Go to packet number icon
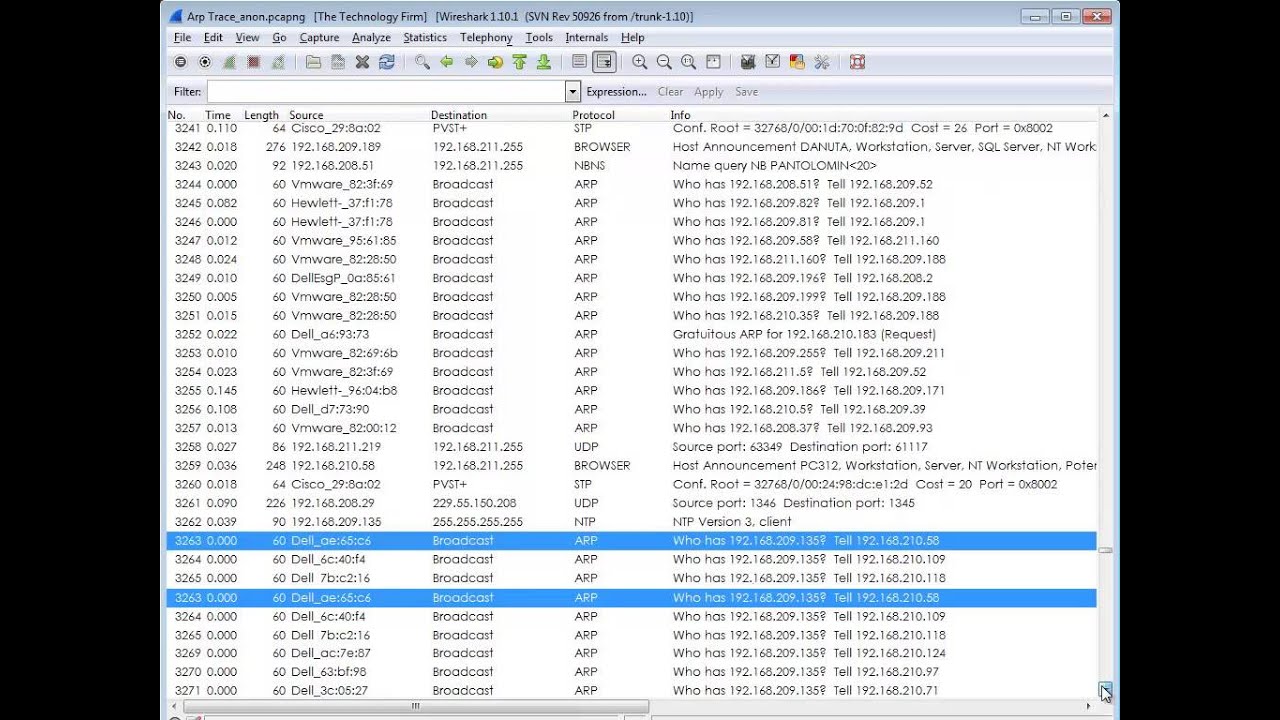Viewport: 1280px width, 720px height. tap(495, 62)
